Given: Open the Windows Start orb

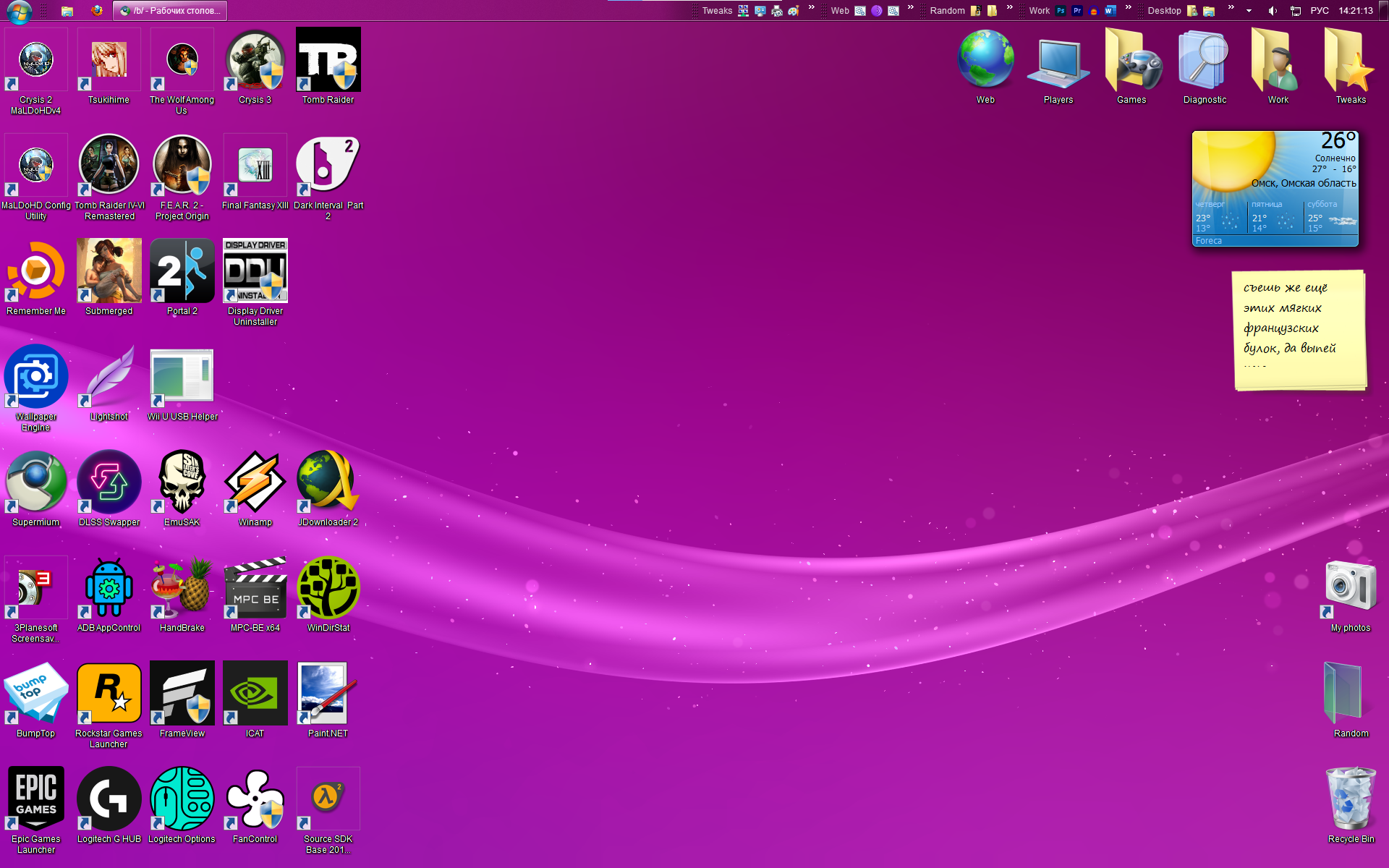Looking at the screenshot, I should (x=19, y=11).
